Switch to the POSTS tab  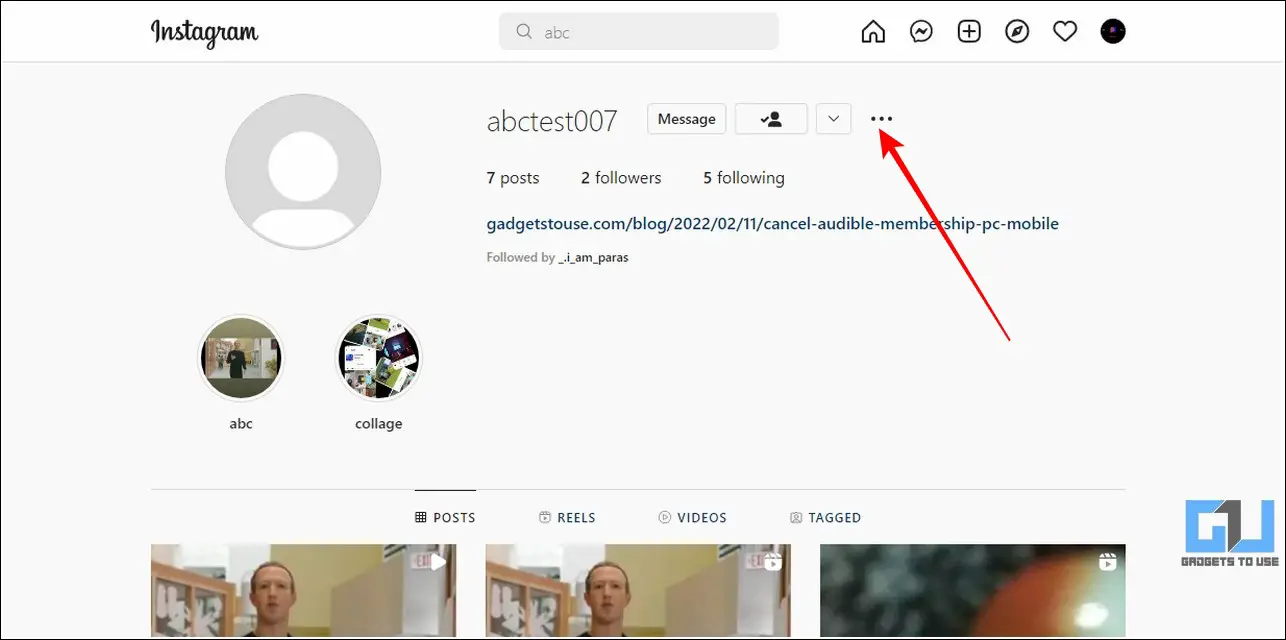coord(445,517)
